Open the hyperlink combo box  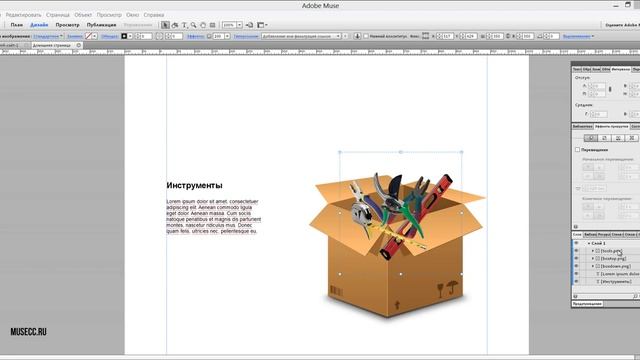[301, 36]
